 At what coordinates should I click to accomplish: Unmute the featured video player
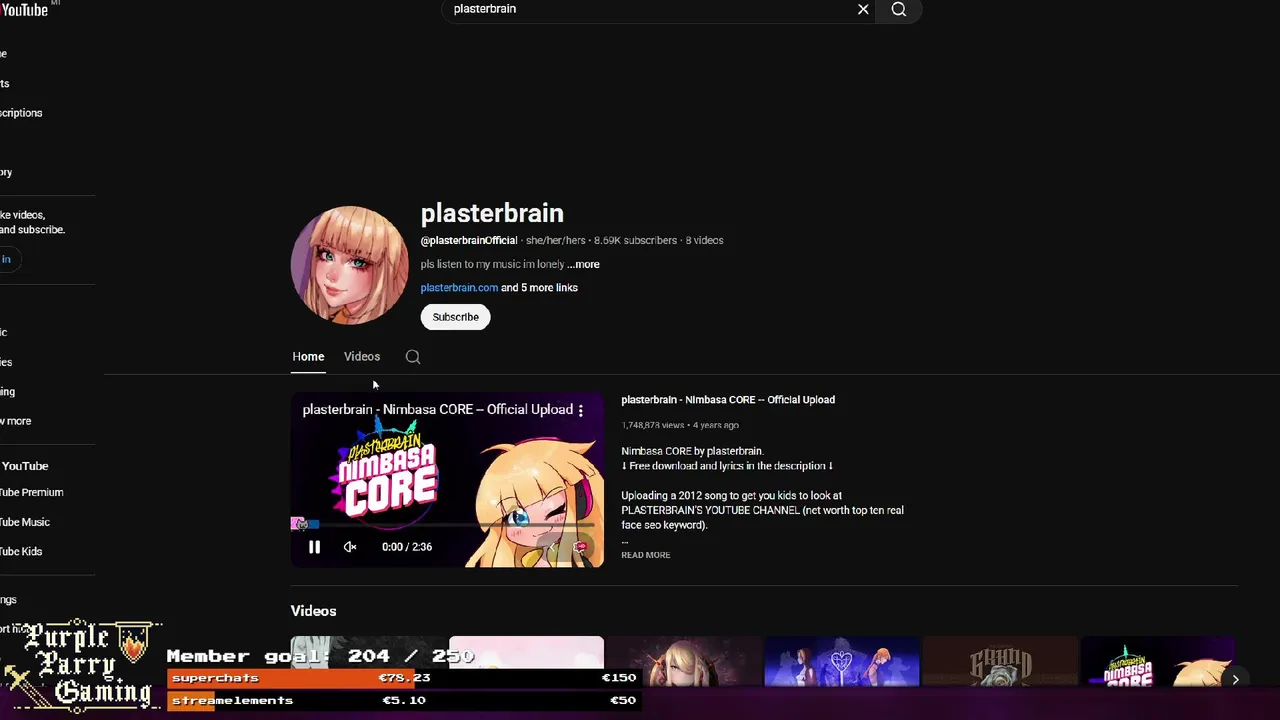pos(350,547)
